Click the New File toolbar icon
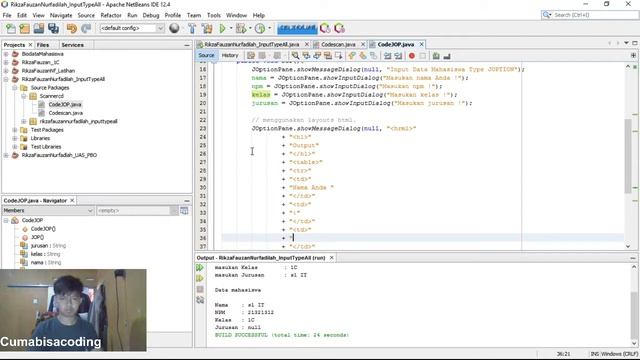 [11, 28]
